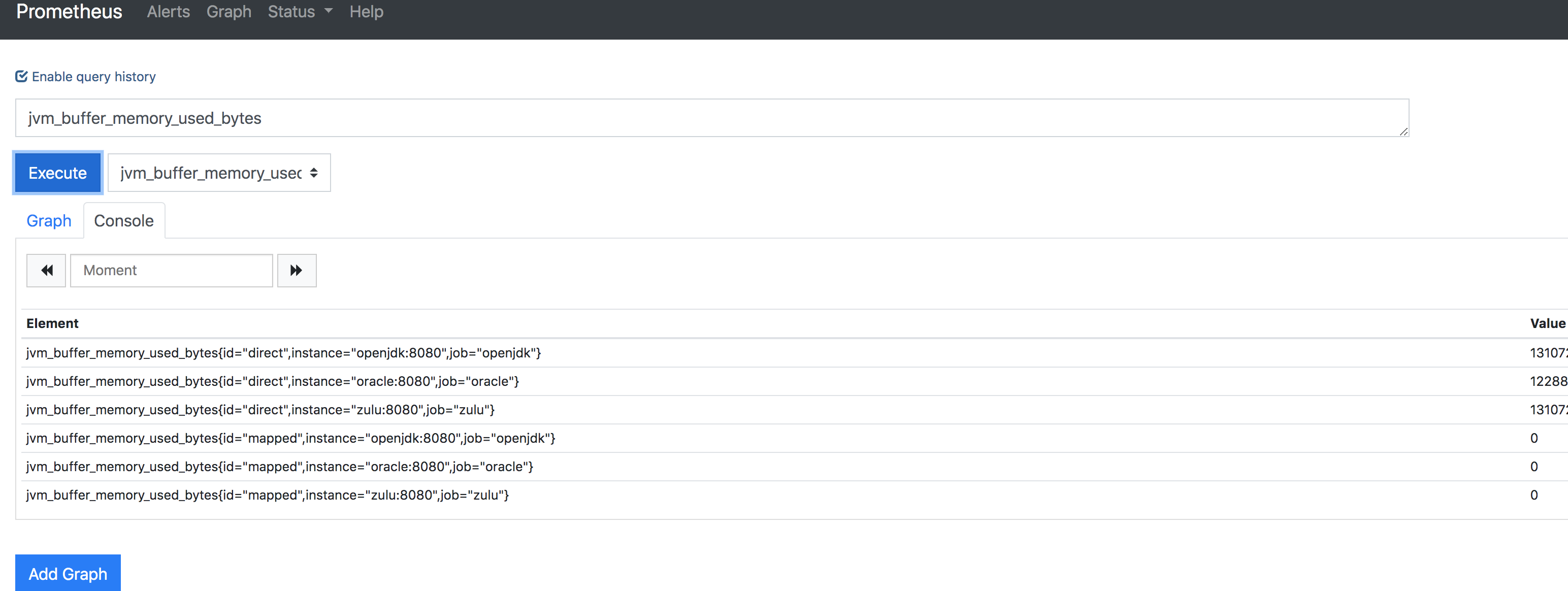The height and width of the screenshot is (591, 1568).
Task: Click the Graph navigation tab label
Action: [49, 221]
